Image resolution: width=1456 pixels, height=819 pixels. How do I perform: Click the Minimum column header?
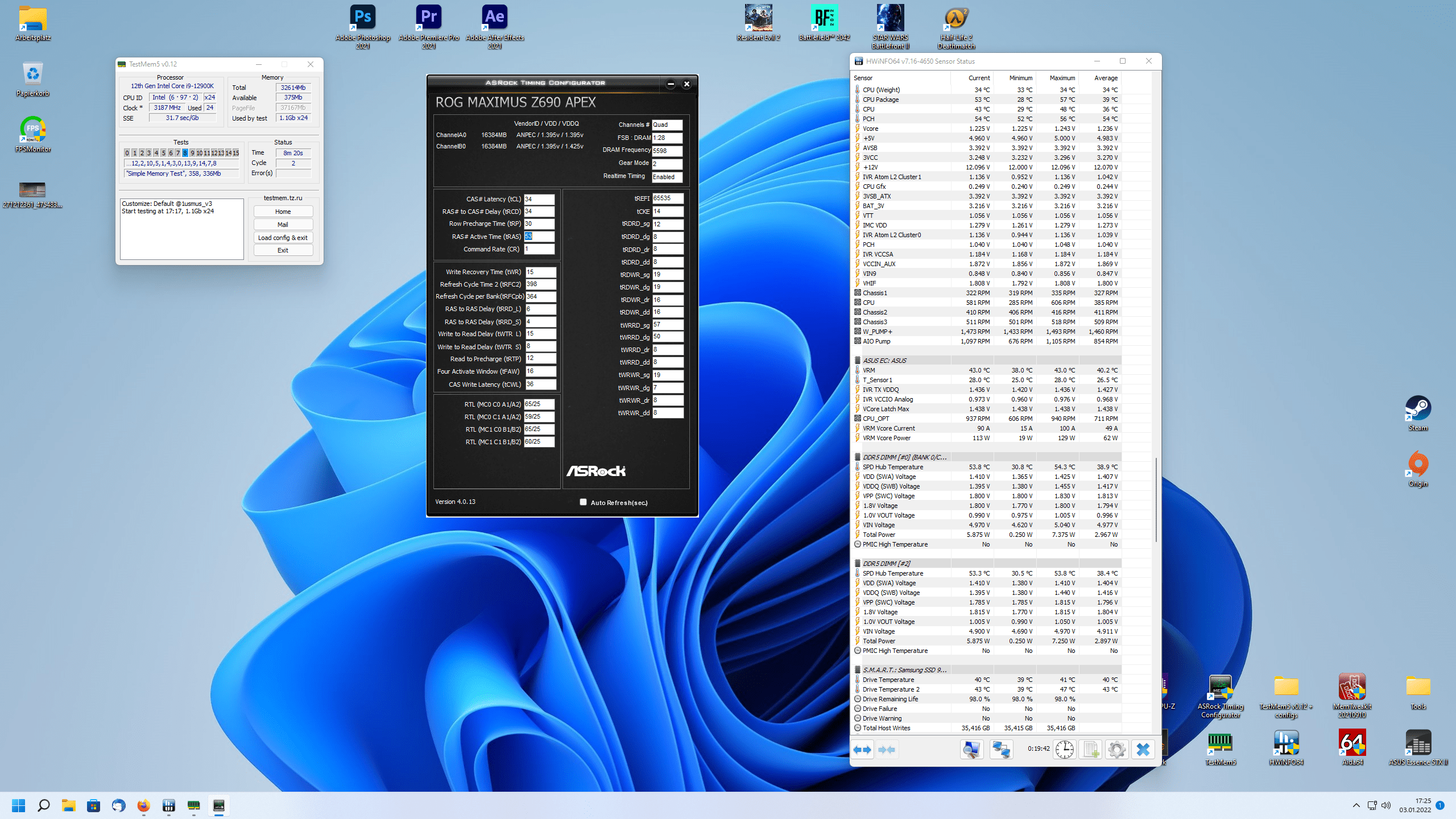coord(1015,78)
